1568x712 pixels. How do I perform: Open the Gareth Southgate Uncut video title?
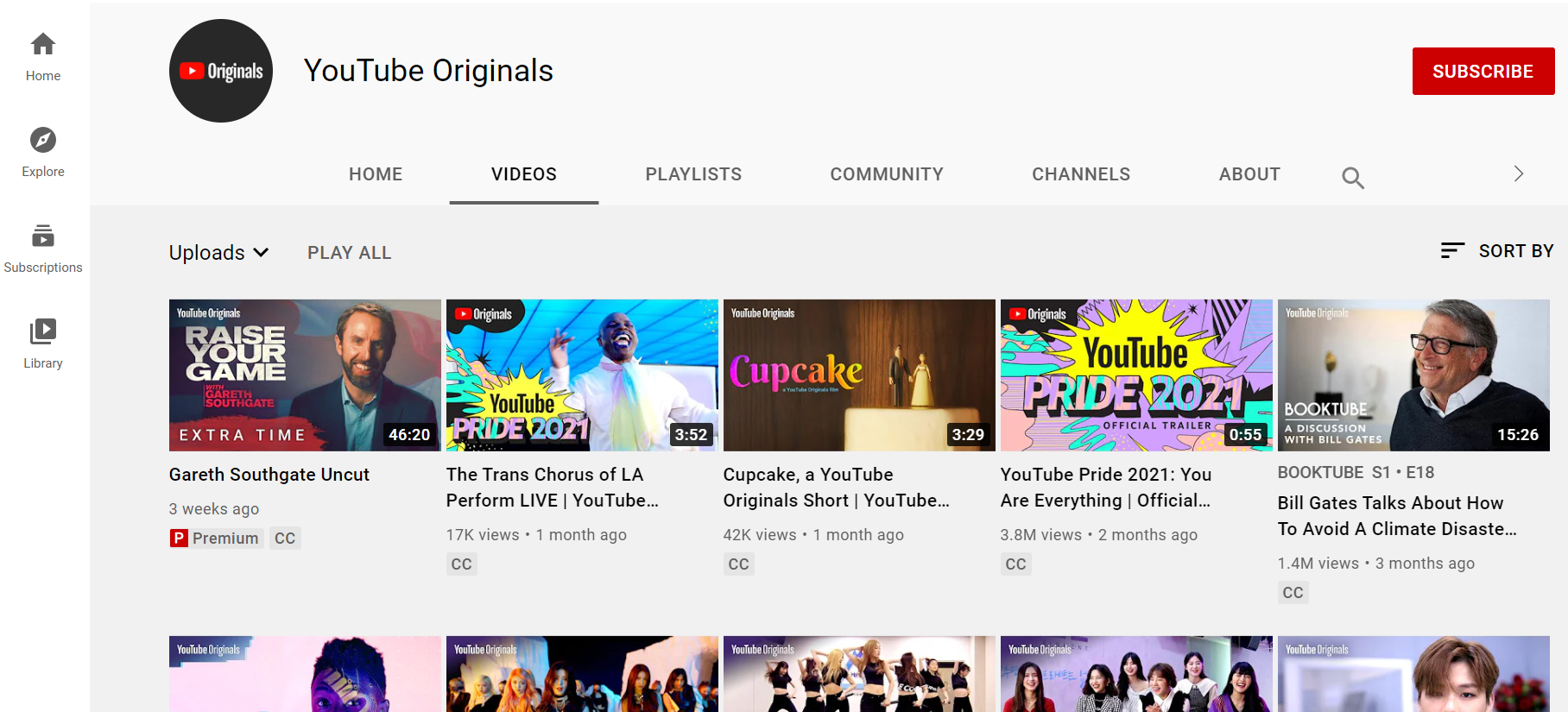click(269, 475)
